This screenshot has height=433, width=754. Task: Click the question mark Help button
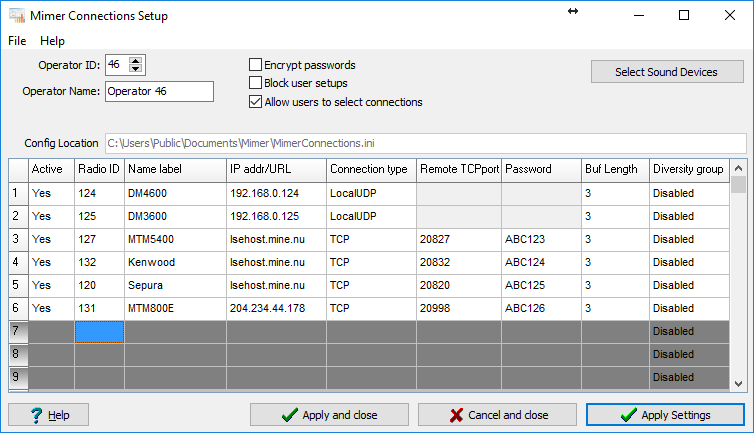pyautogui.click(x=49, y=415)
